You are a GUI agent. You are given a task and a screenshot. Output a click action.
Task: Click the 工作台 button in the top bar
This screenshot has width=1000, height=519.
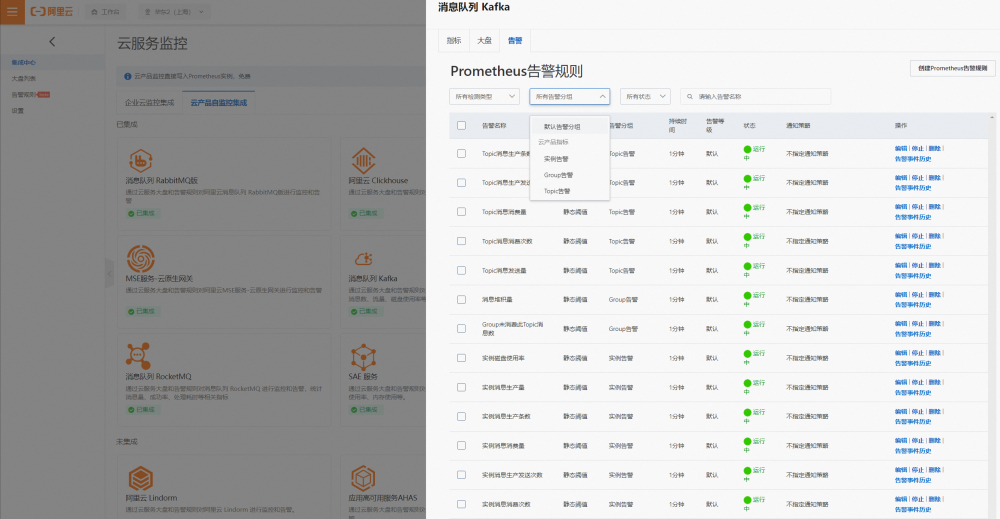(x=105, y=12)
